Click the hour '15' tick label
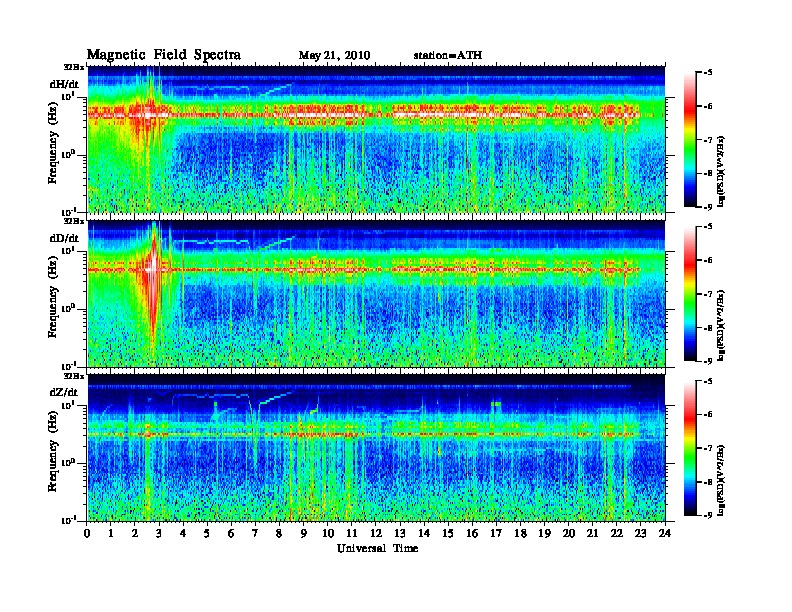Image resolution: width=792 pixels, height=612 pixels. click(448, 533)
